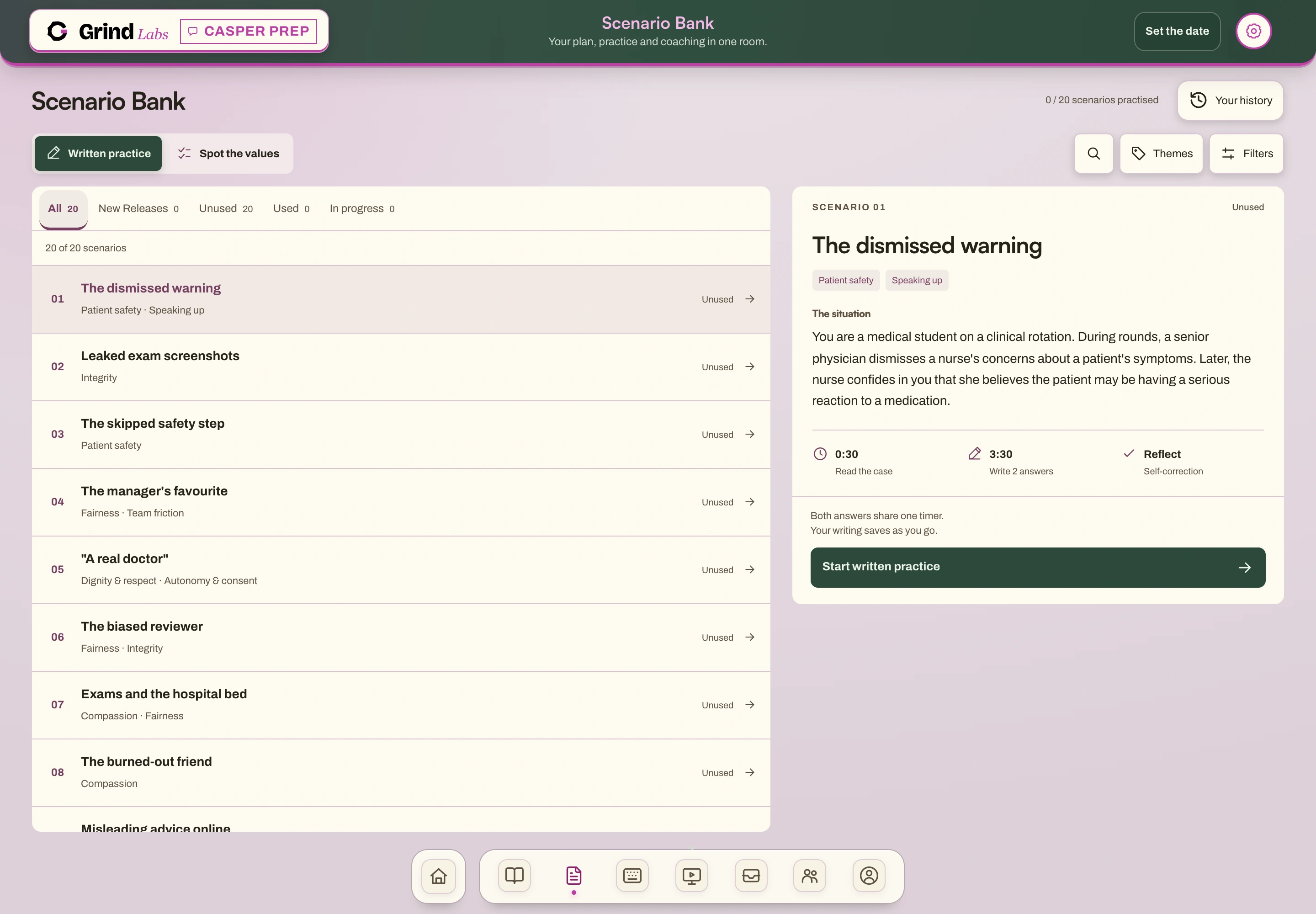
Task: Click the Patient safety tag chip
Action: click(845, 280)
